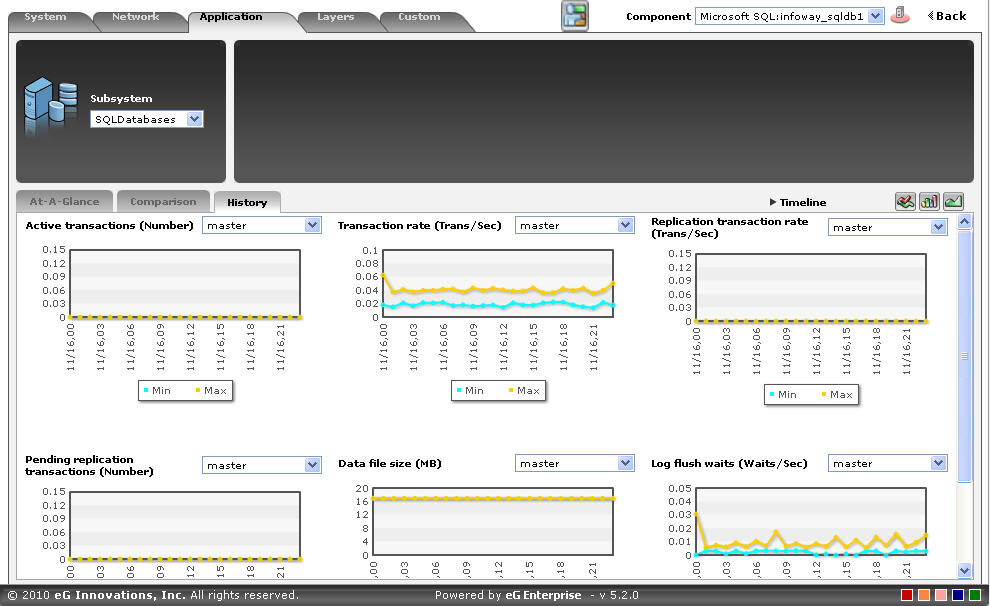Click the red server icon next to Component dropdown
The width and height of the screenshot is (990, 606).
(x=900, y=15)
